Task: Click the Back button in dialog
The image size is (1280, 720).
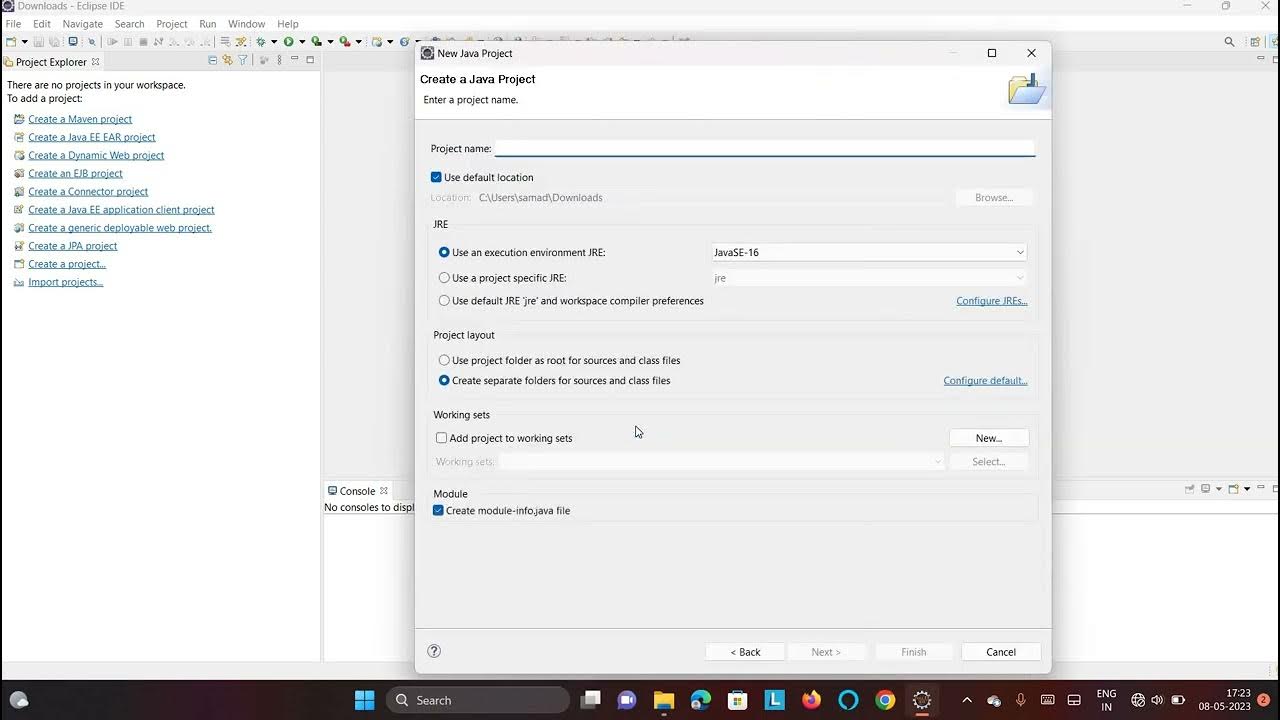Action: [745, 652]
